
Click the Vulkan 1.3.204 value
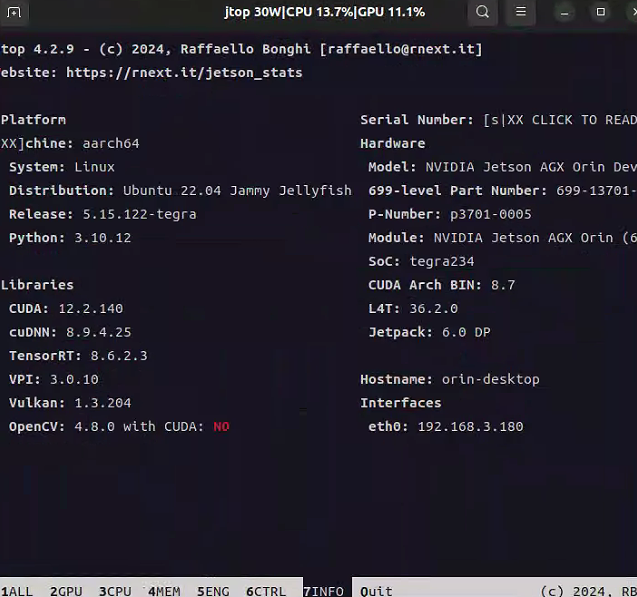[x=103, y=403]
